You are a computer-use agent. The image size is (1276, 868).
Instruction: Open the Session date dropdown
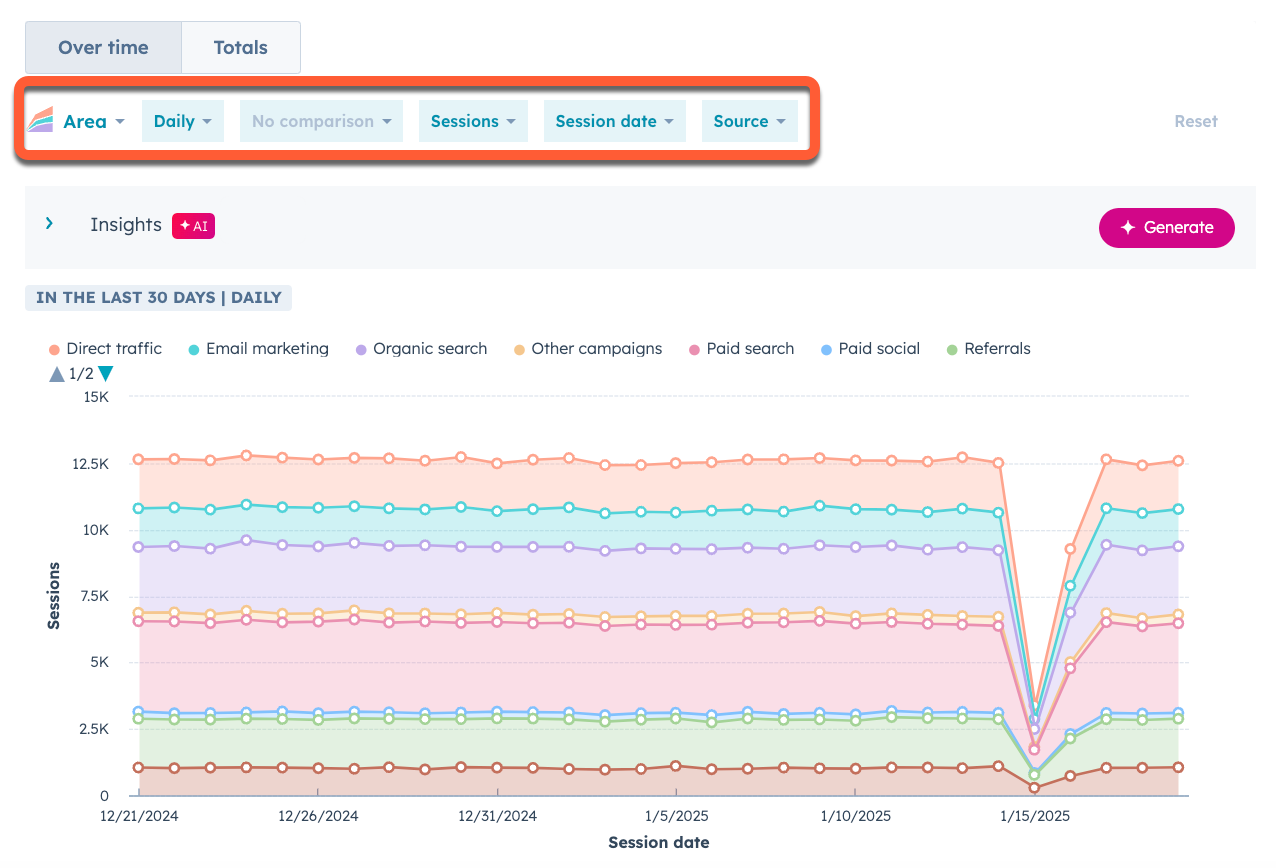pos(614,121)
